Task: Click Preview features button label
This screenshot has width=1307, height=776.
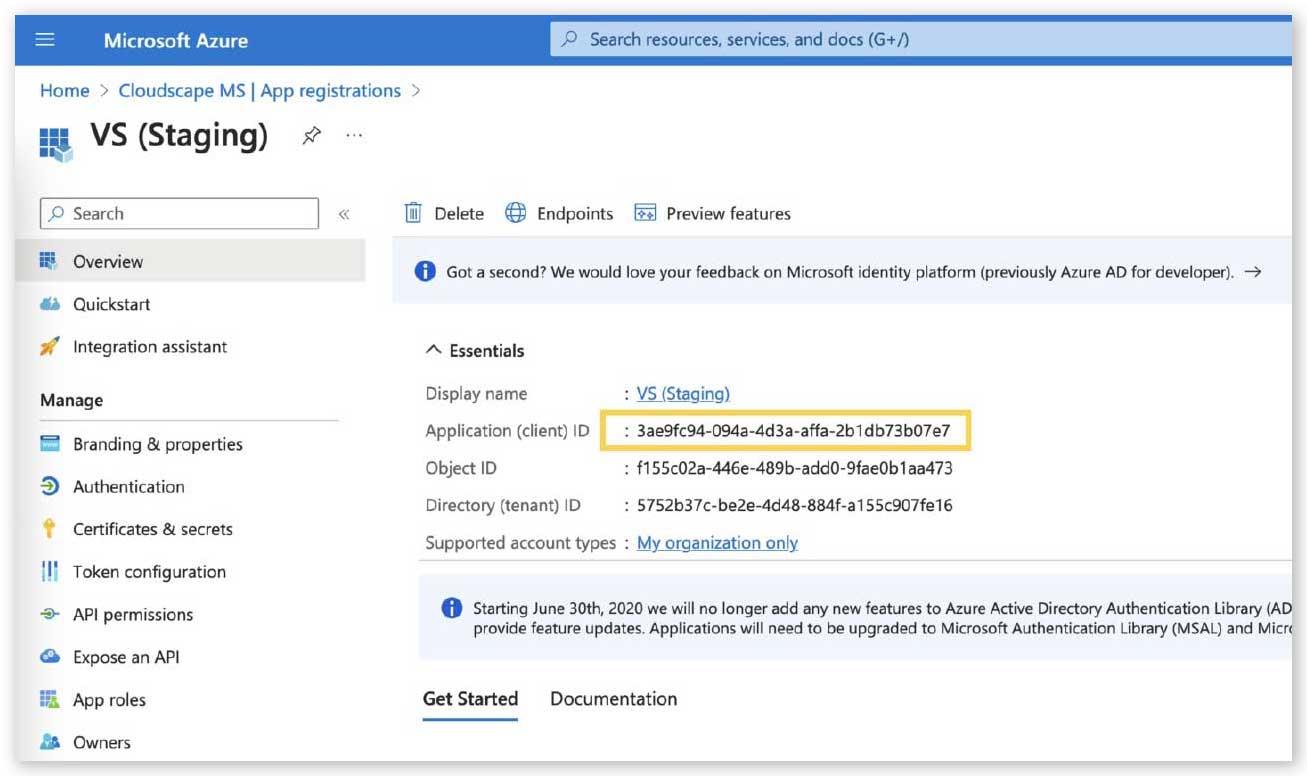Action: pyautogui.click(x=728, y=214)
